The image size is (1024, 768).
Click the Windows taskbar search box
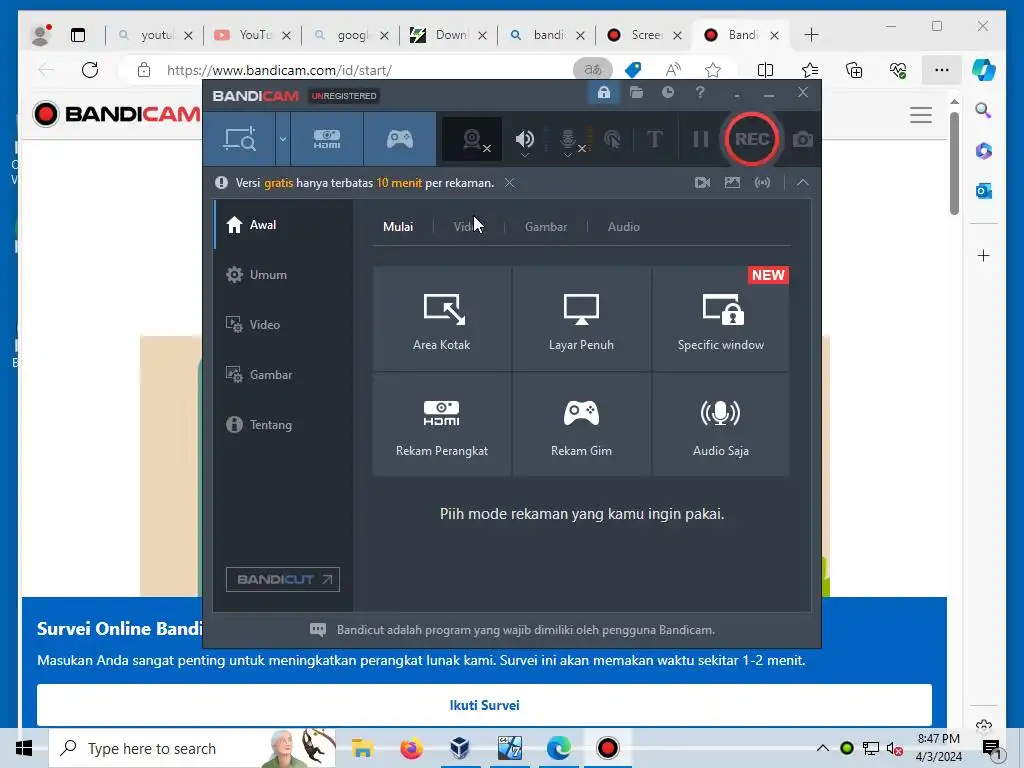click(x=192, y=748)
